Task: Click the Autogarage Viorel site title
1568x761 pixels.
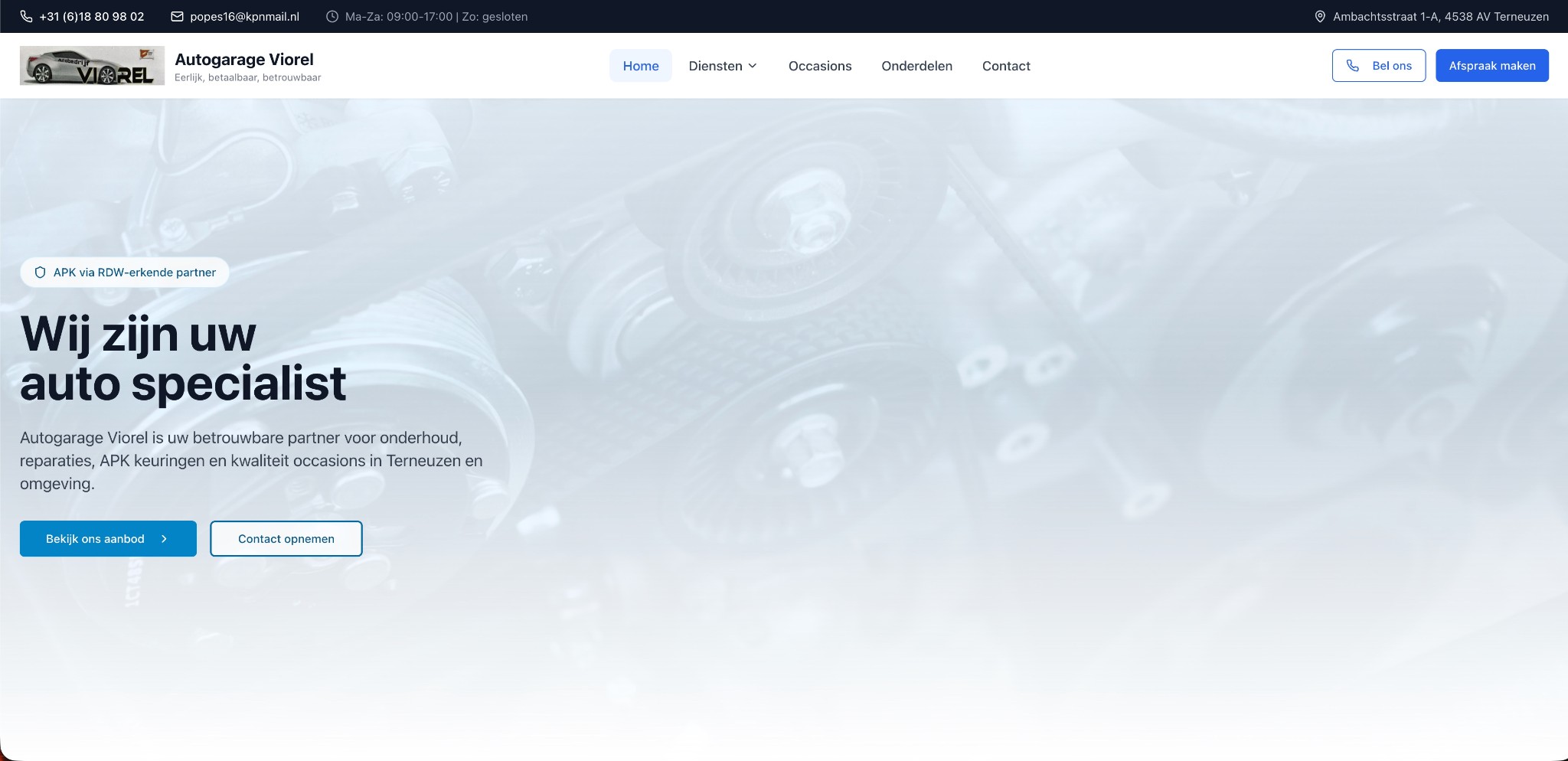Action: tap(244, 60)
